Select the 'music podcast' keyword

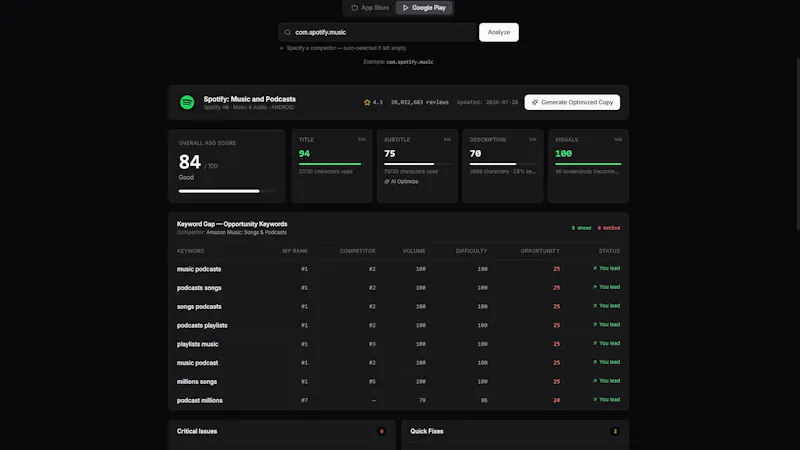pos(197,363)
